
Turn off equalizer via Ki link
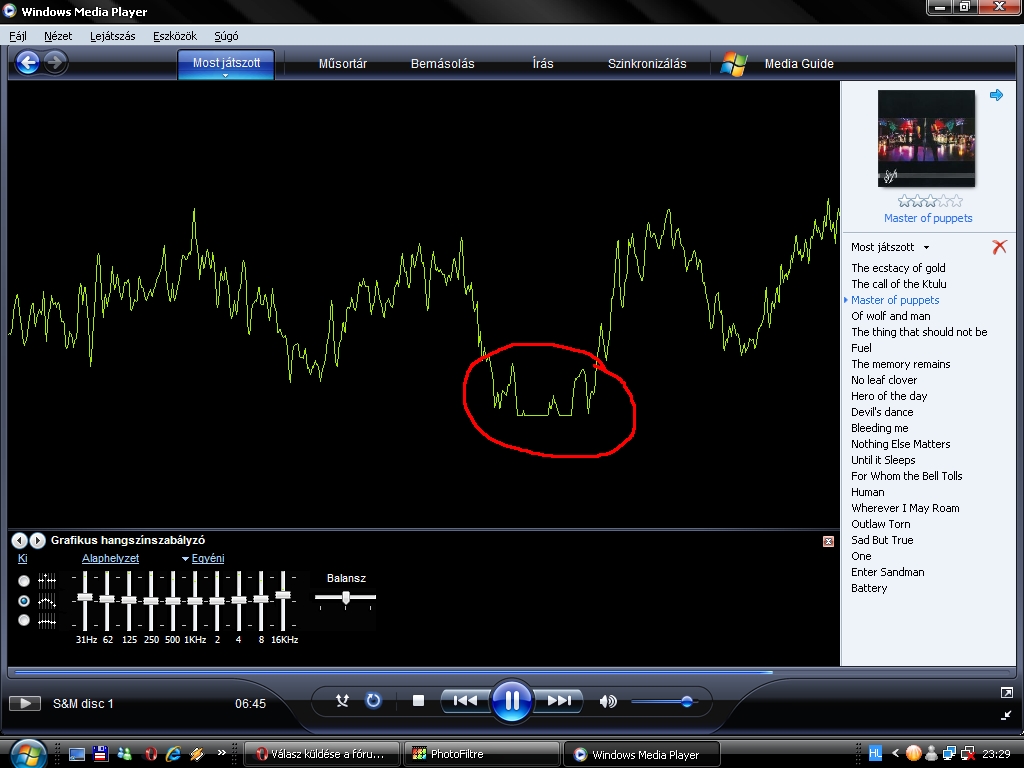click(x=22, y=558)
